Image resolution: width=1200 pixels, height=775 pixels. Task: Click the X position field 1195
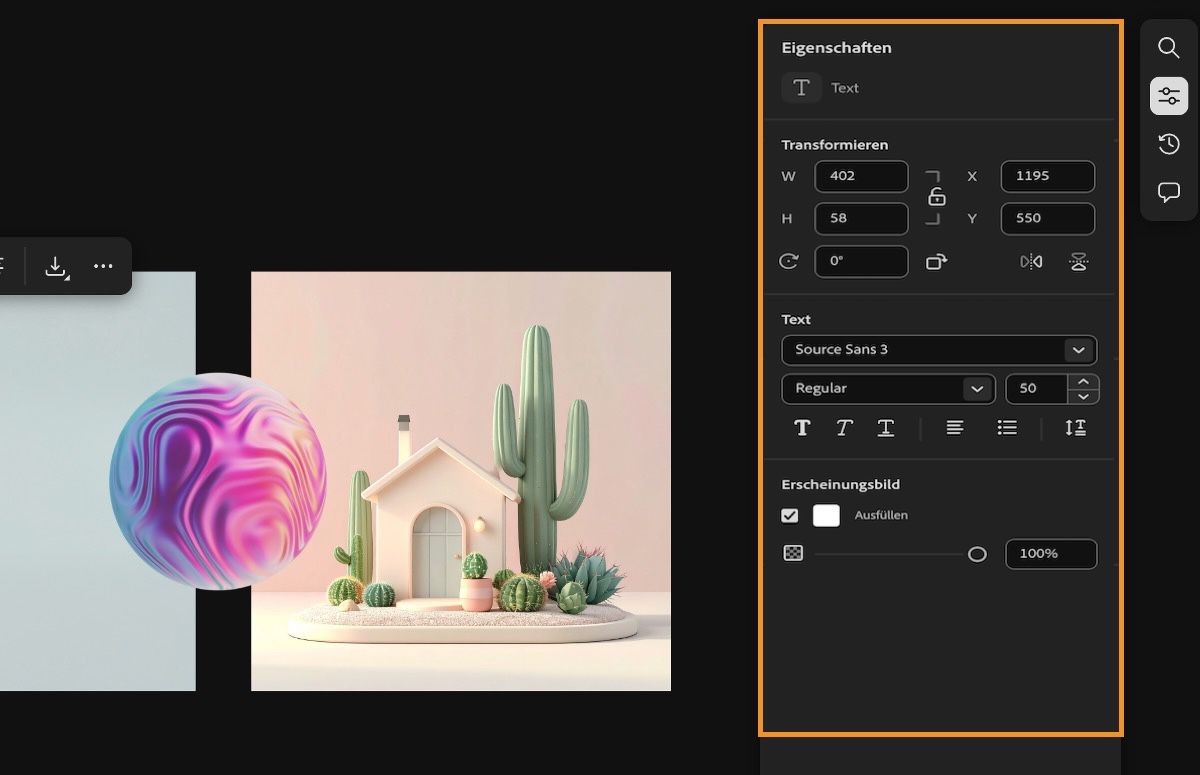click(1047, 176)
